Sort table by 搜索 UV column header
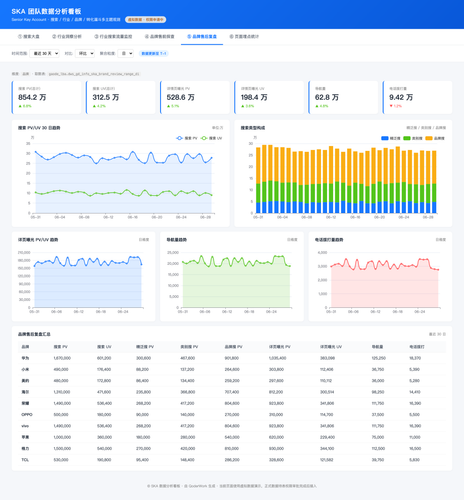The image size is (464, 500). click(x=104, y=347)
